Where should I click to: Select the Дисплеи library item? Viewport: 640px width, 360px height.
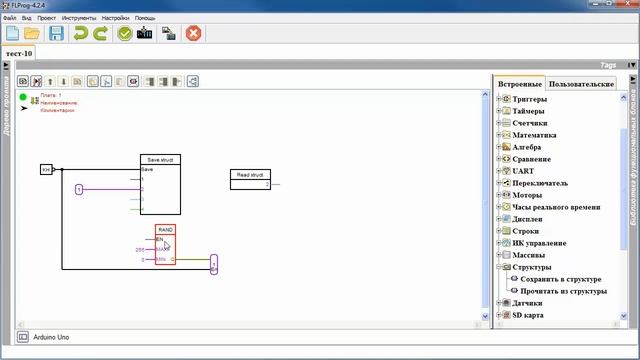click(x=527, y=219)
